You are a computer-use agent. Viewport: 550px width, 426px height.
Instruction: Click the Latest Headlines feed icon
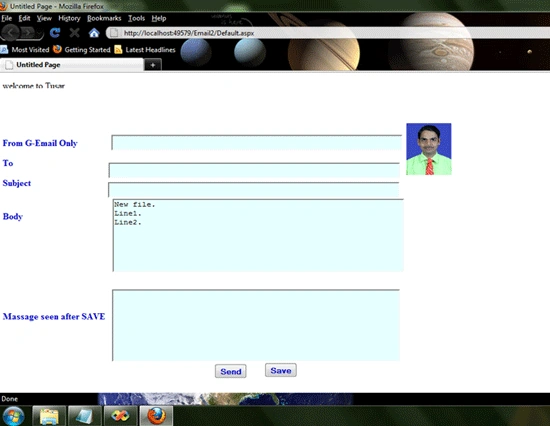[x=118, y=49]
